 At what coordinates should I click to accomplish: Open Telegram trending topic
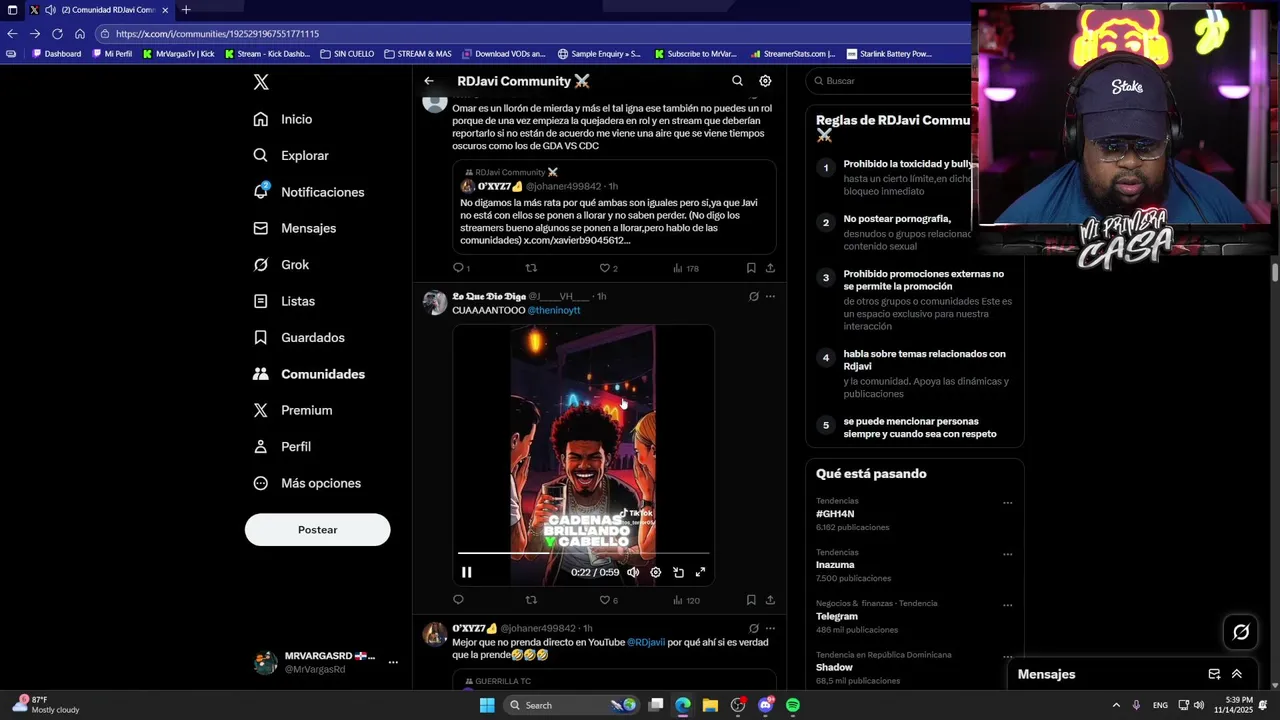(x=837, y=616)
